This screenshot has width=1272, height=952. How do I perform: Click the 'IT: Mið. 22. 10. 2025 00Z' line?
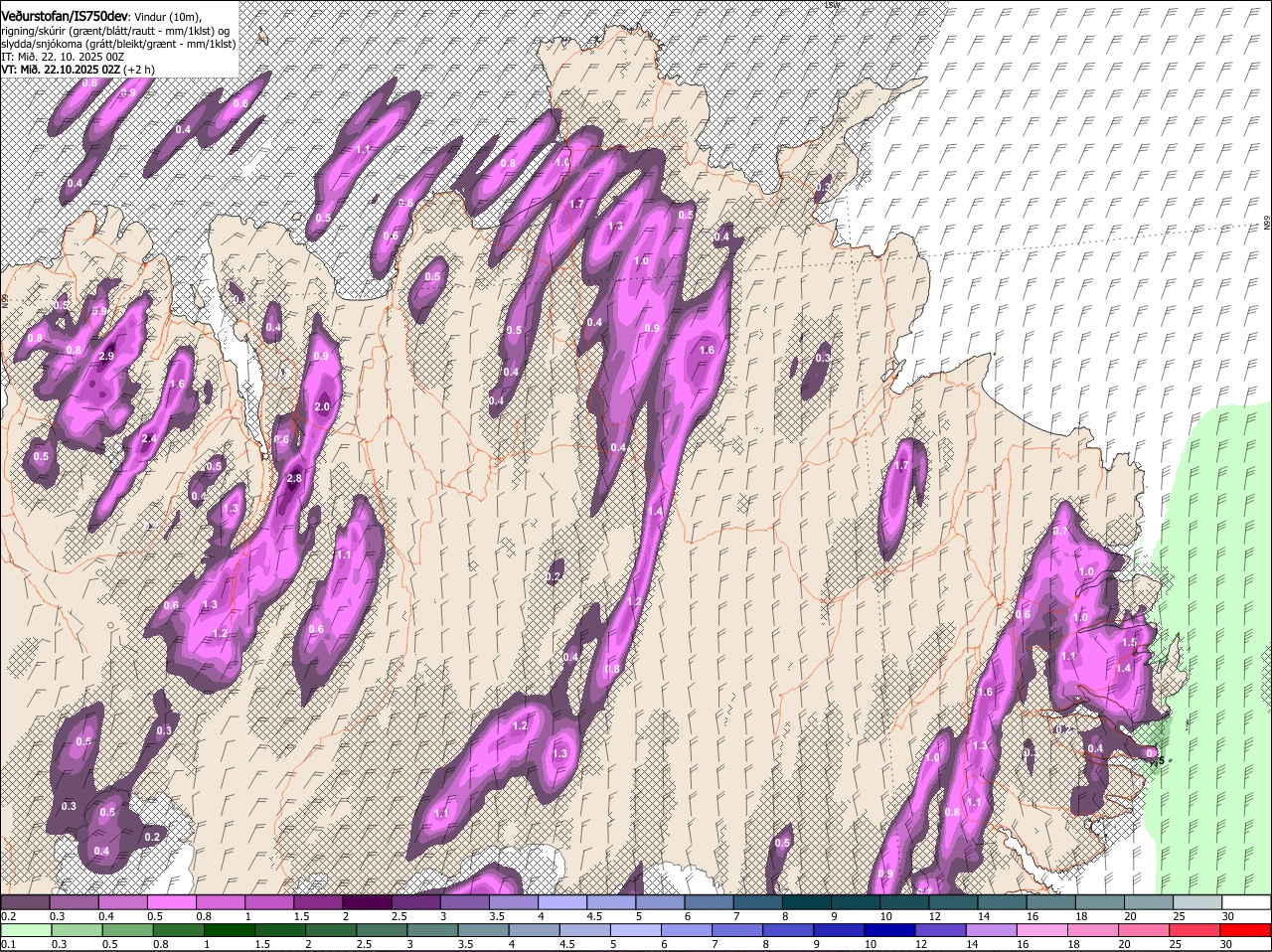(64, 57)
